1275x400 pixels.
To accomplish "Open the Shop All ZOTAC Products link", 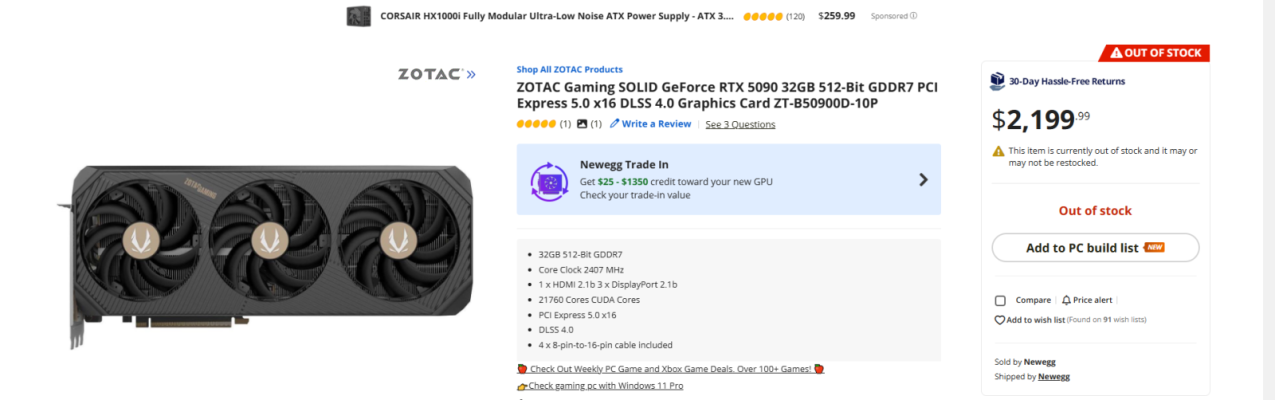I will coord(569,69).
